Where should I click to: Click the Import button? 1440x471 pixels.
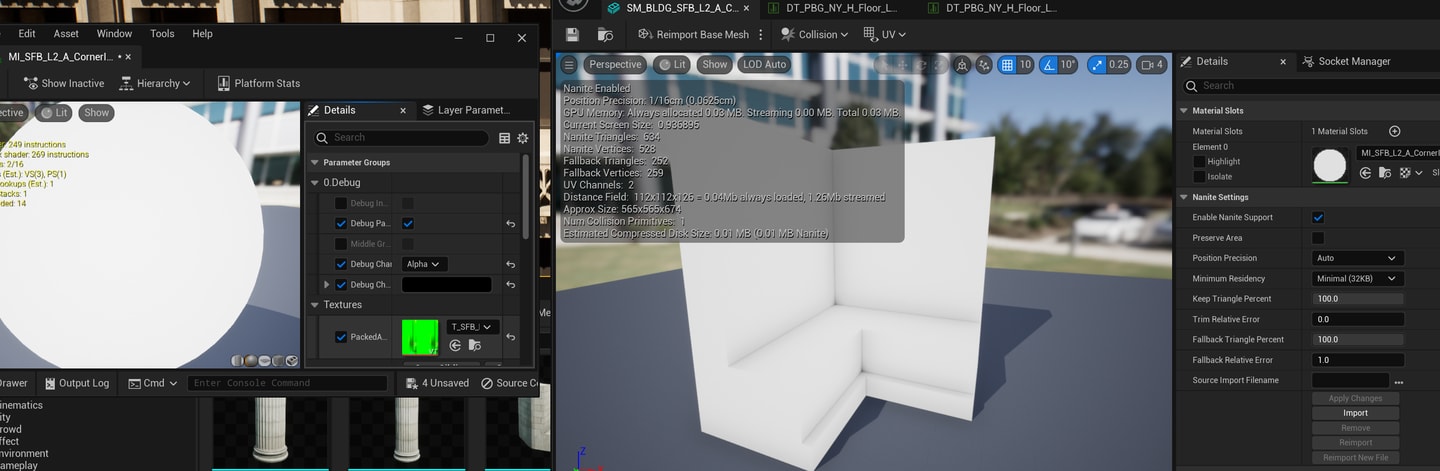tap(1355, 413)
